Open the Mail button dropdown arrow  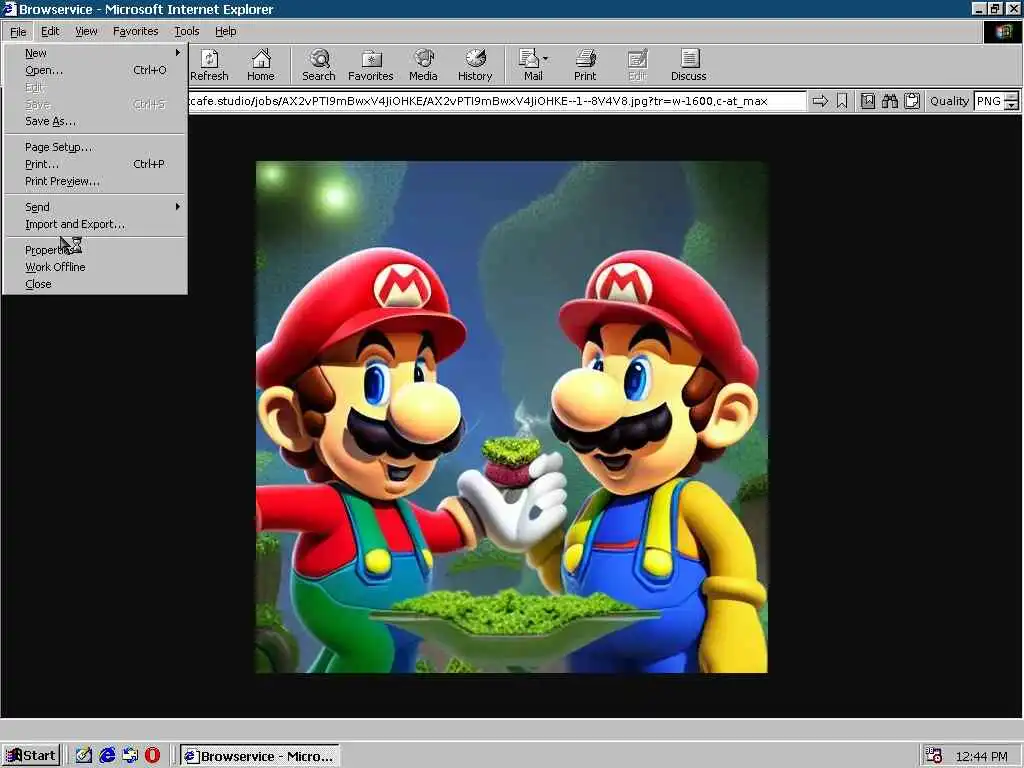click(545, 59)
